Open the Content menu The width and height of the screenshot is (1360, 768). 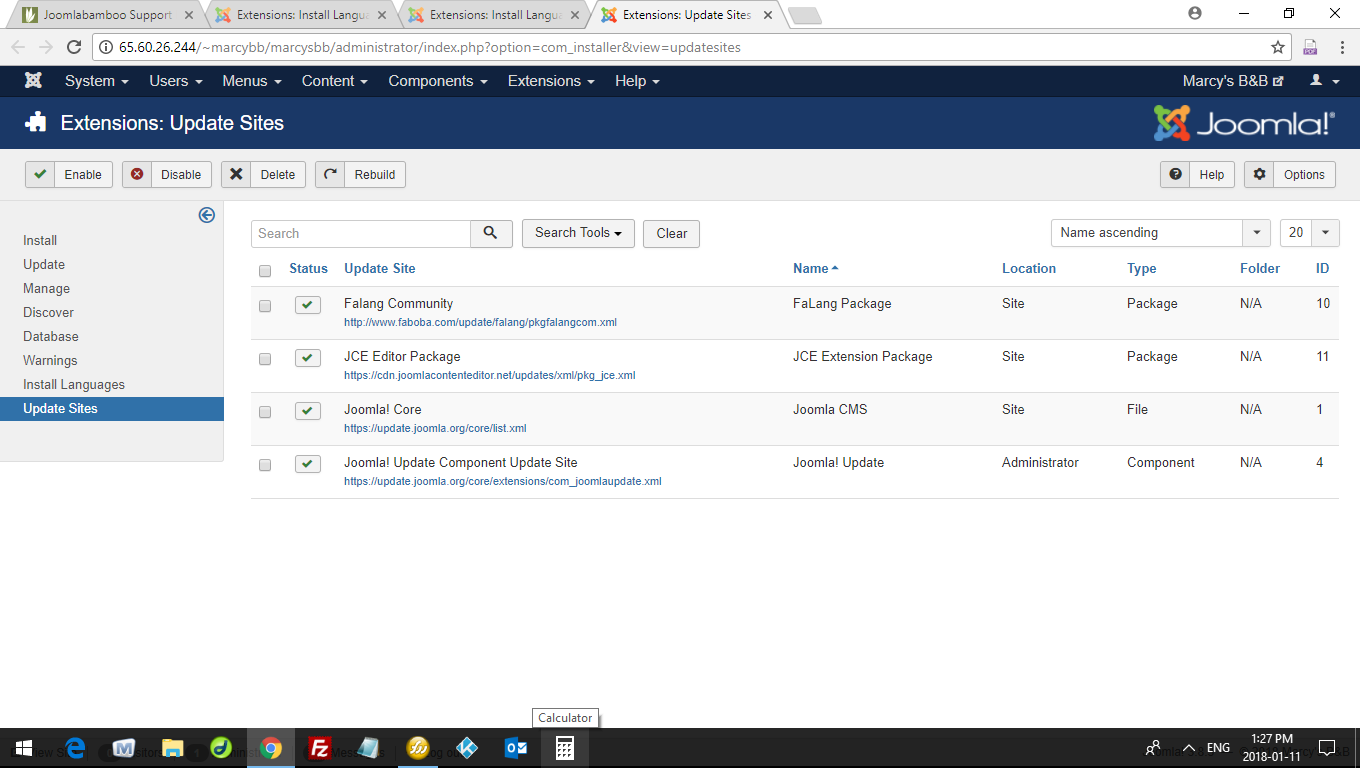tap(335, 81)
